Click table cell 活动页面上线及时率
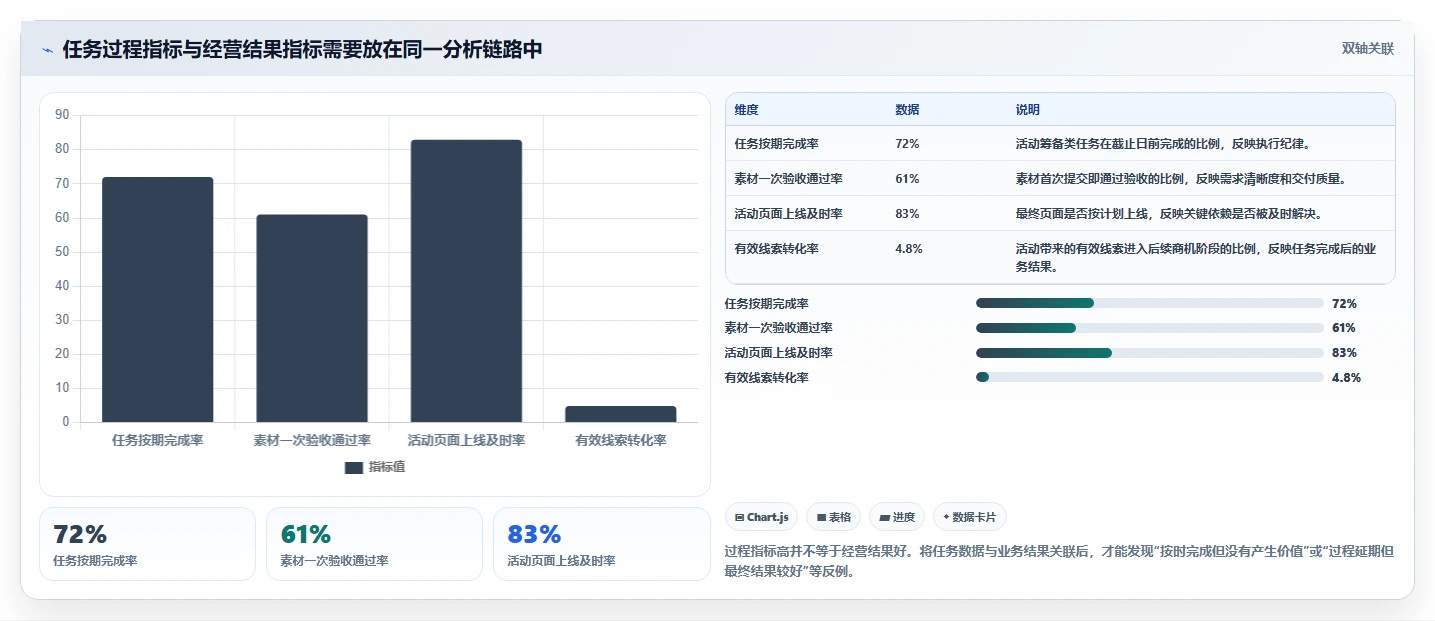The image size is (1435, 621). (x=789, y=214)
